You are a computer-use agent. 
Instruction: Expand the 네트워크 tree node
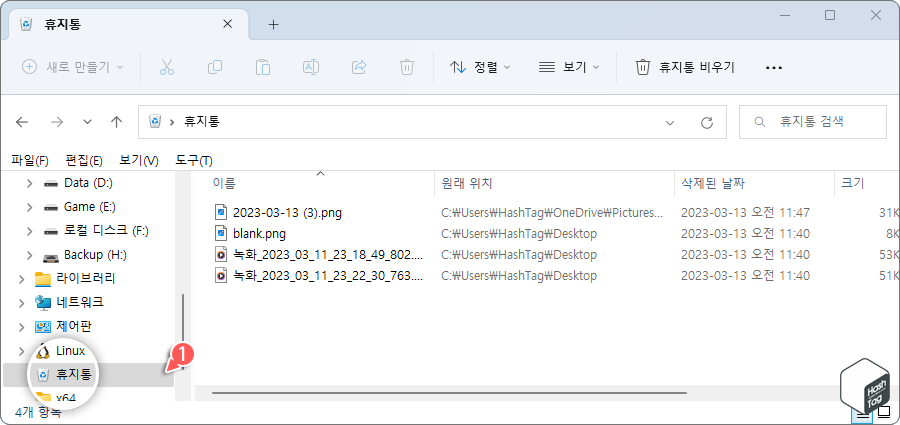click(x=21, y=303)
